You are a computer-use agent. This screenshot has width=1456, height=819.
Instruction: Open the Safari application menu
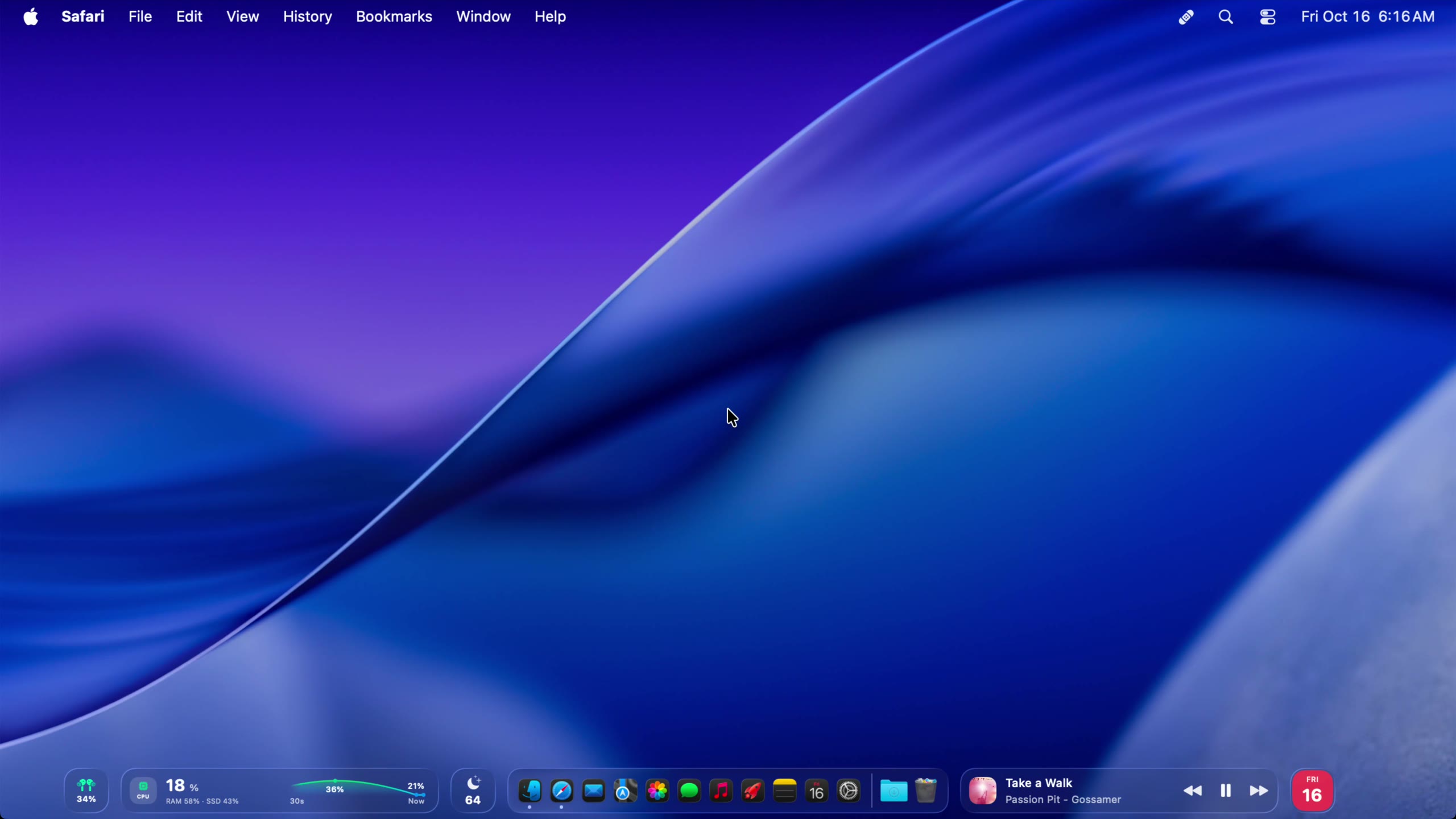coord(83,16)
